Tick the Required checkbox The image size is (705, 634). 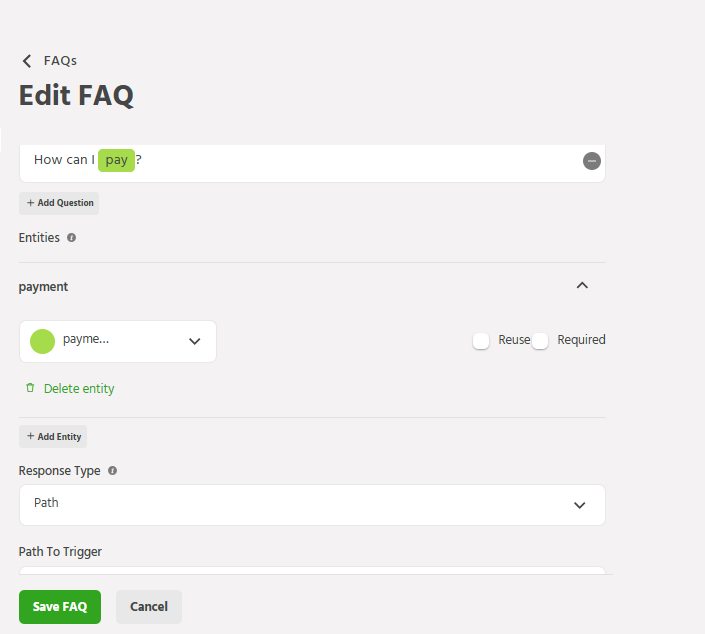point(540,341)
